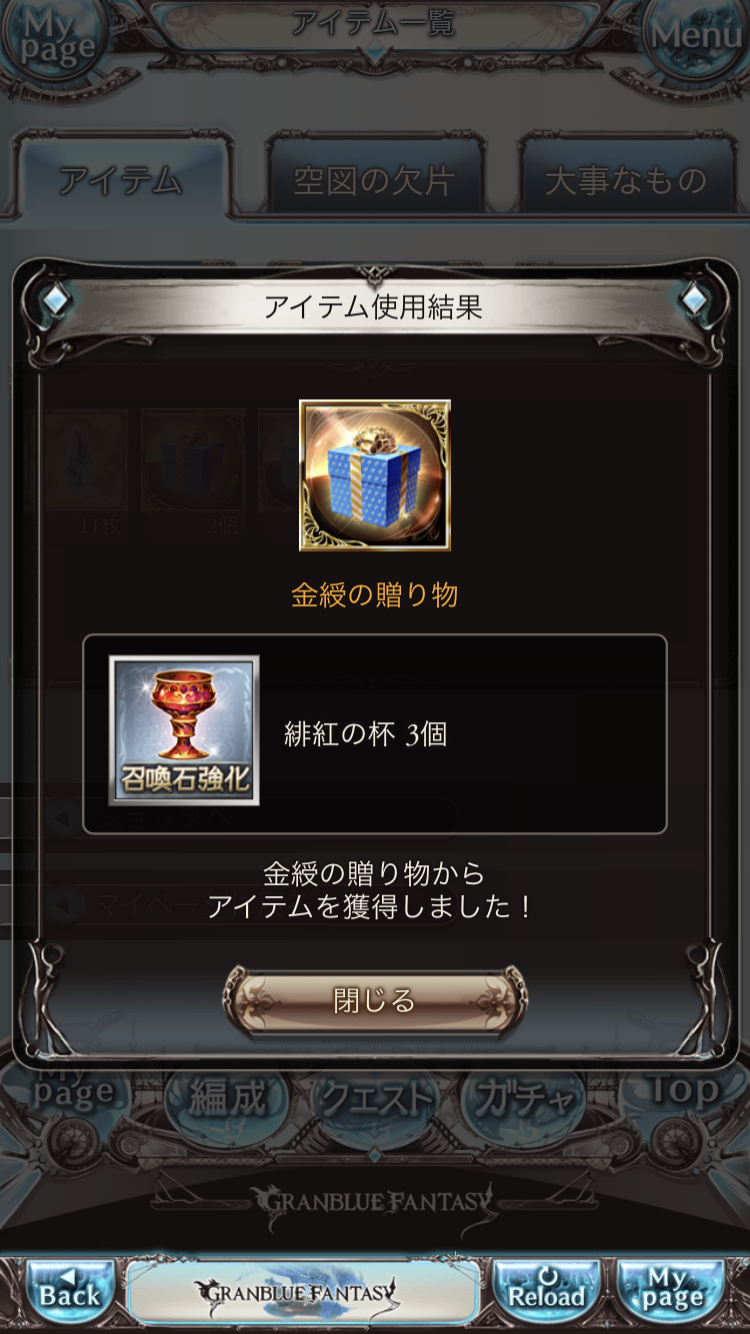Image resolution: width=750 pixels, height=1334 pixels.
Task: Click the Reload button
Action: pos(547,1294)
